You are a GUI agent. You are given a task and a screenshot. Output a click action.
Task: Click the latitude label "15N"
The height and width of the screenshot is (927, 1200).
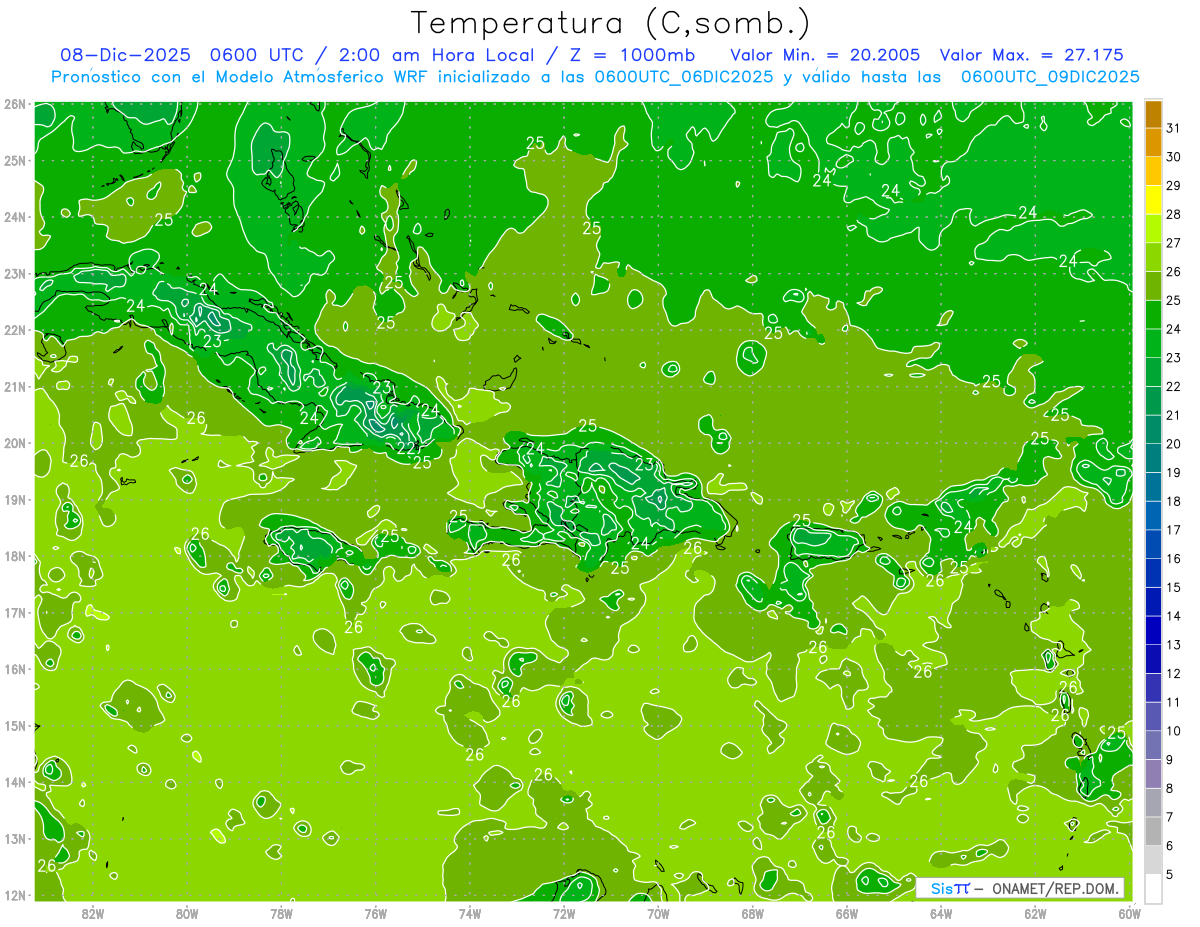[x=16, y=726]
